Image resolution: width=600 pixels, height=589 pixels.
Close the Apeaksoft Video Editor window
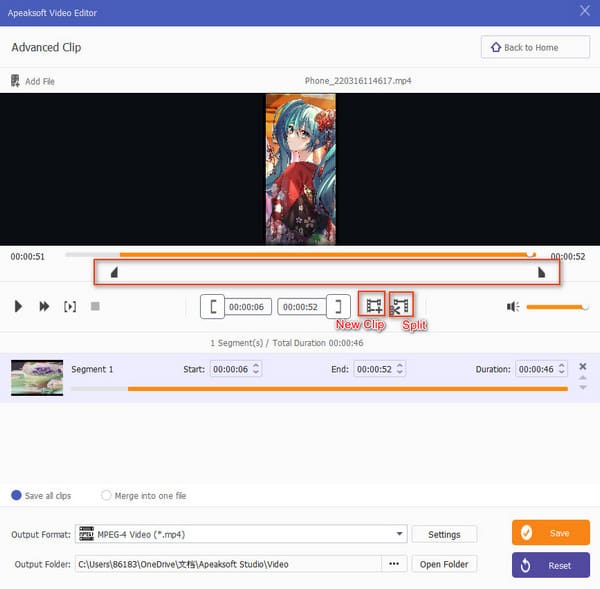pyautogui.click(x=585, y=11)
